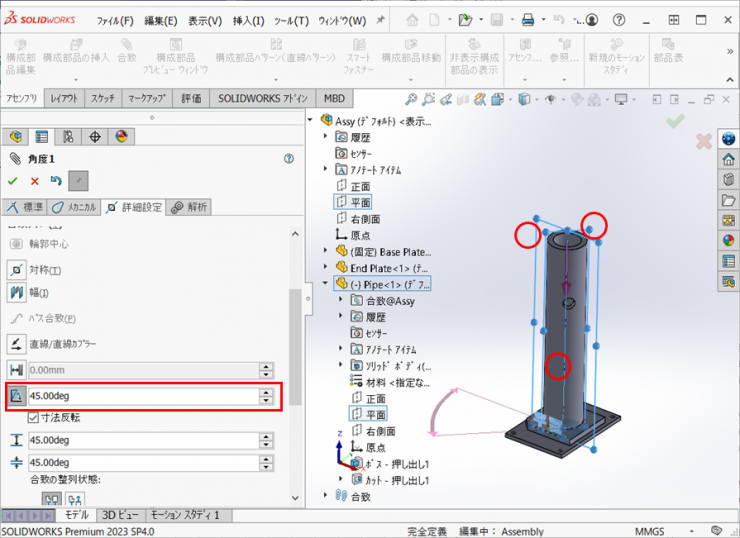
Task: Toggle the 寸法反転 checkbox
Action: click(x=33, y=417)
